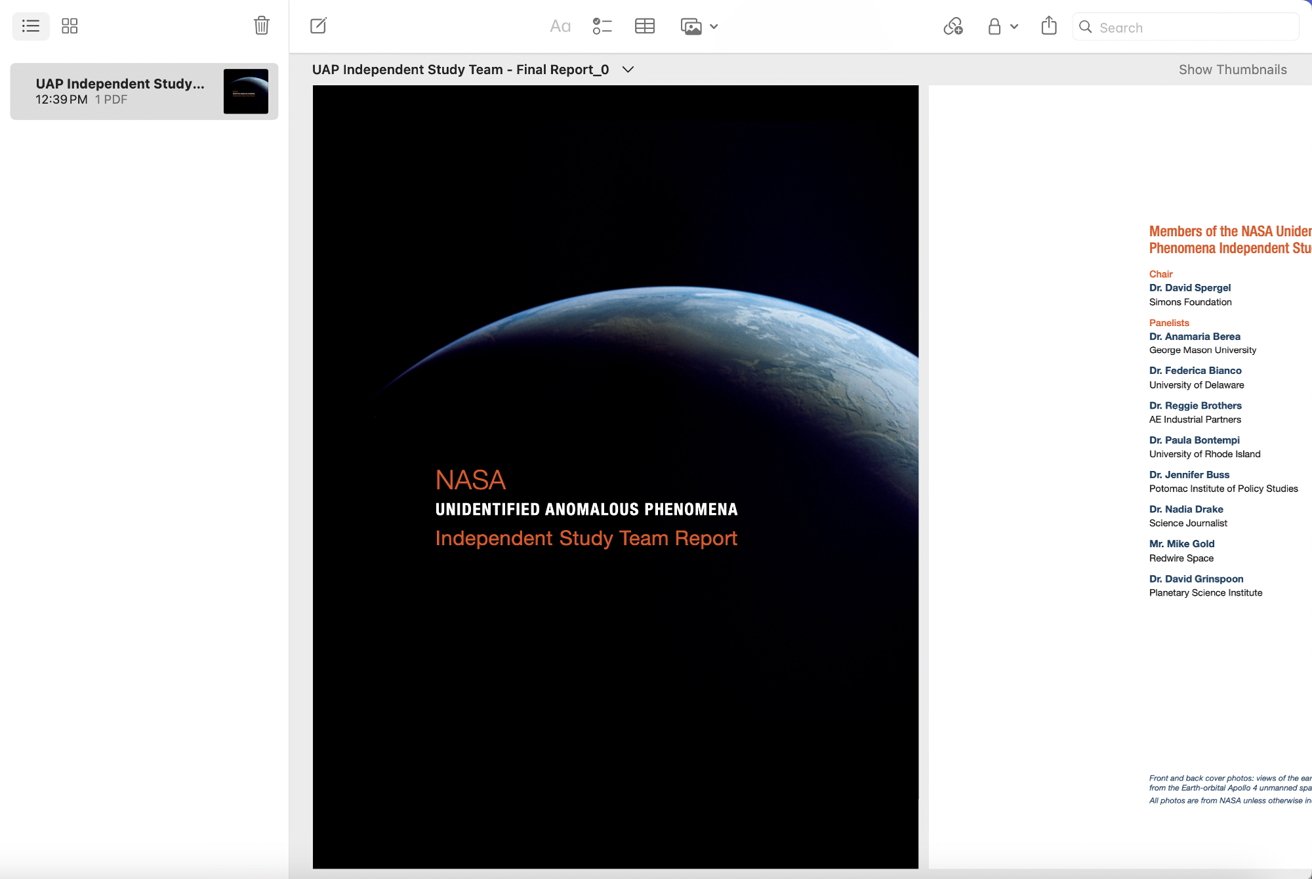Open the collaborate link icon

click(x=953, y=27)
